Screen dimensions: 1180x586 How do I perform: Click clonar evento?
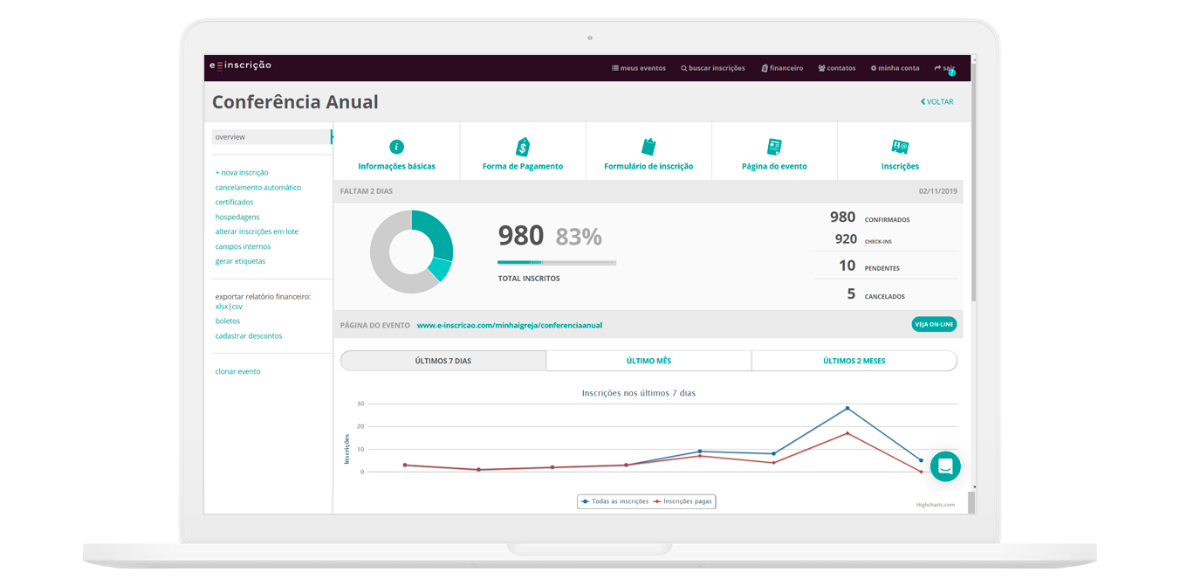(x=238, y=372)
